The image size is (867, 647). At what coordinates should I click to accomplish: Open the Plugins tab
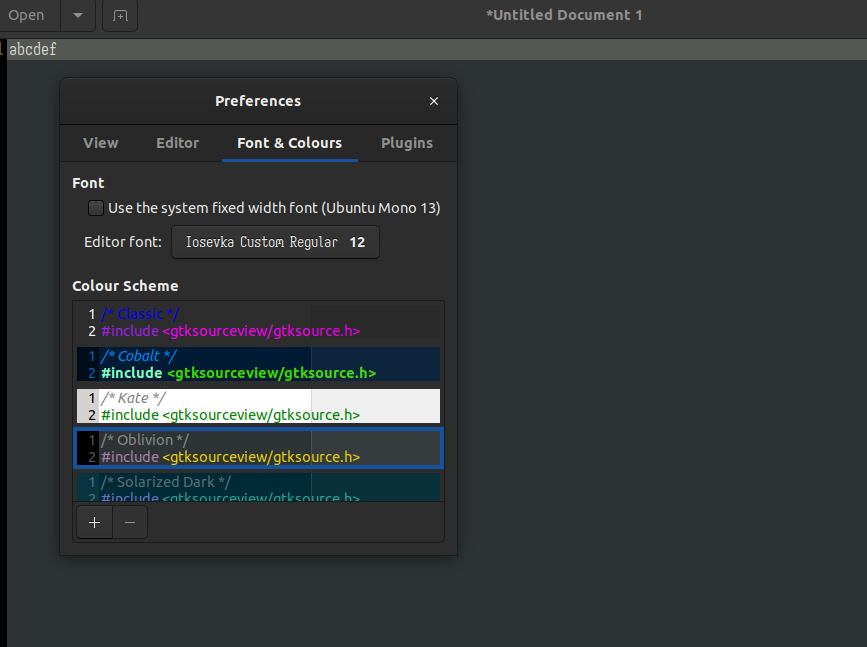point(407,143)
